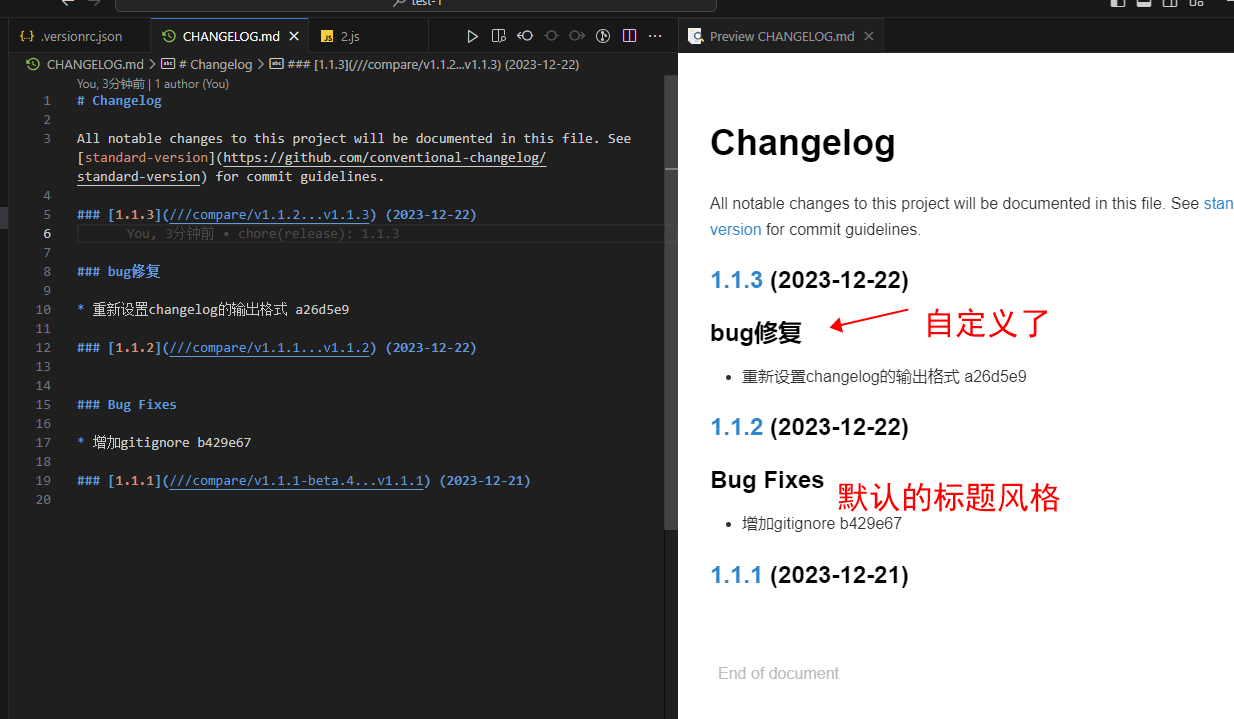
Task: Toggle GitLens file blame annotations icon
Action: 603,36
